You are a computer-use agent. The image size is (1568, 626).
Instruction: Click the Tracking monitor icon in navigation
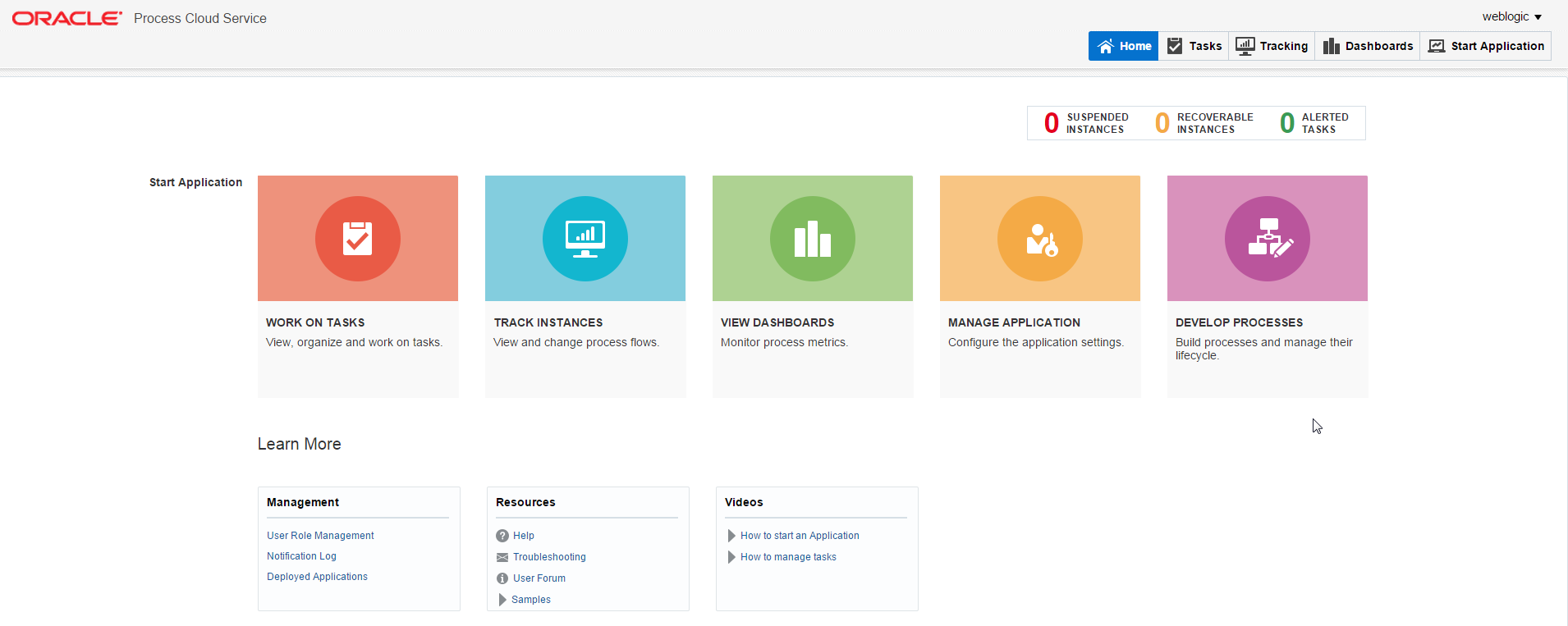1245,46
